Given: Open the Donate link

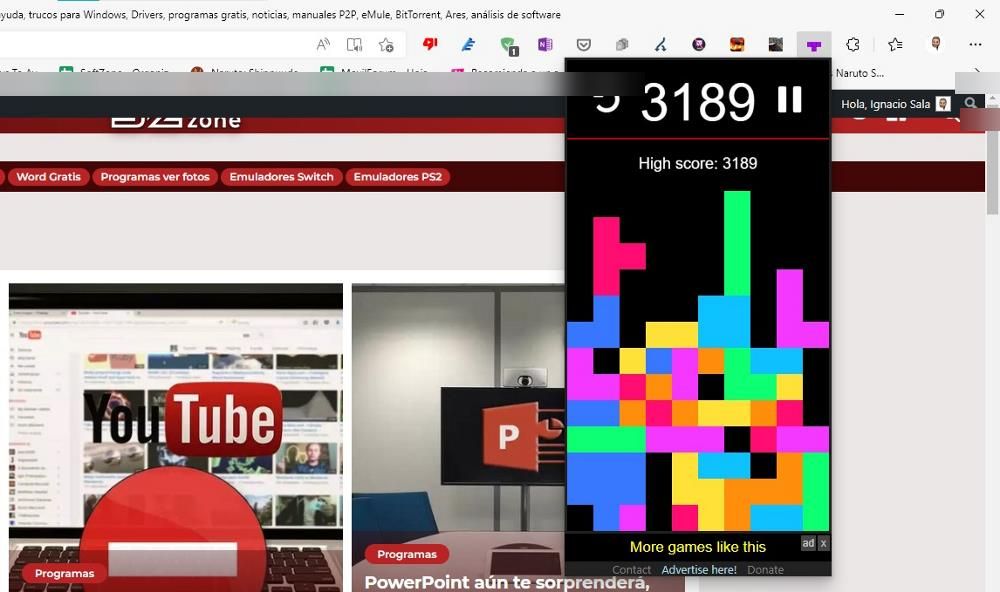Looking at the screenshot, I should coord(765,570).
